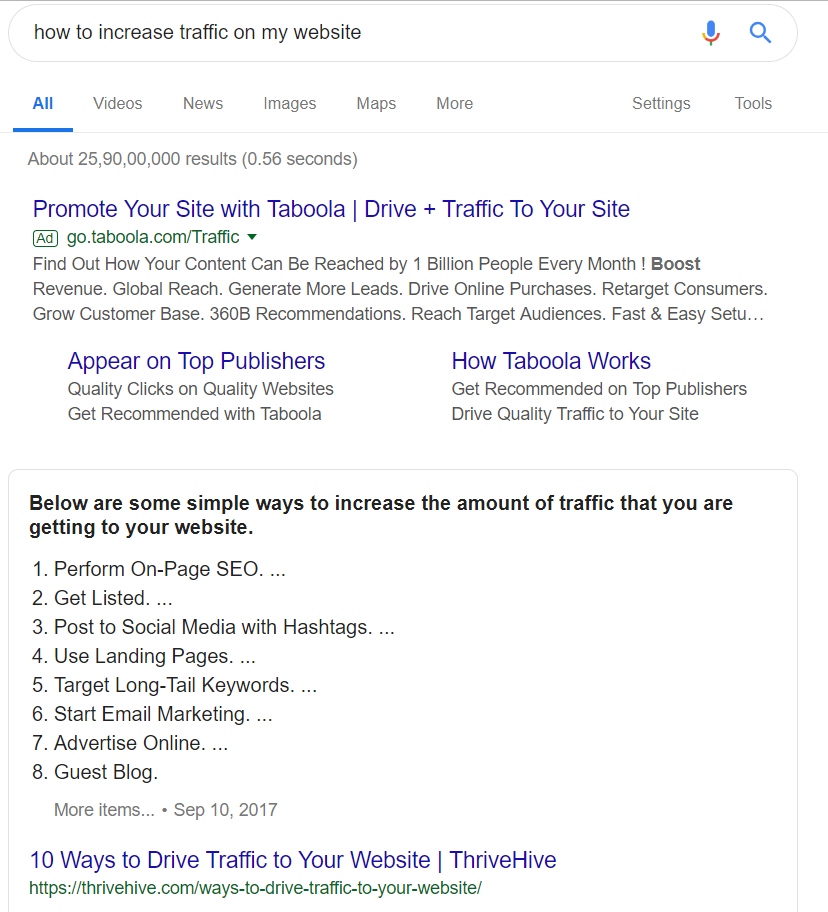Open the How Taboola Works sitelink
The width and height of the screenshot is (828, 912).
pos(551,361)
